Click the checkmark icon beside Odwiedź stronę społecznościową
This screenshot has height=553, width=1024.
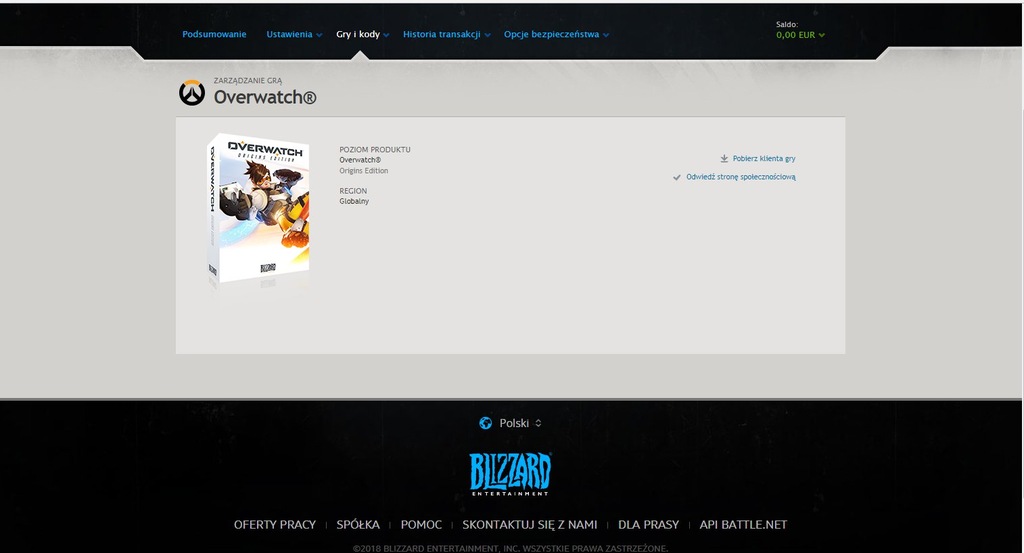coord(677,177)
